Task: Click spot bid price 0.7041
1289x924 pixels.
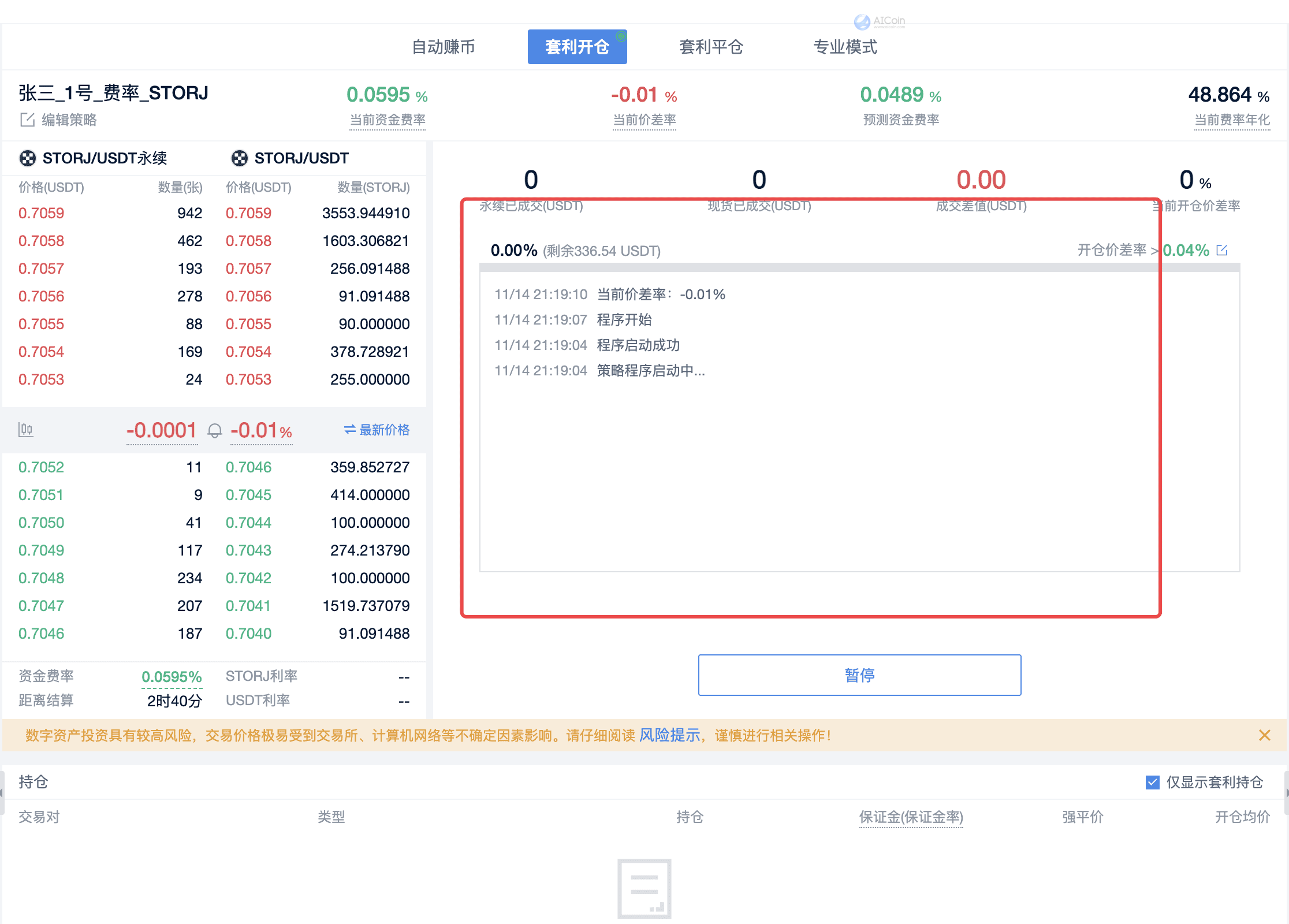Action: click(248, 606)
